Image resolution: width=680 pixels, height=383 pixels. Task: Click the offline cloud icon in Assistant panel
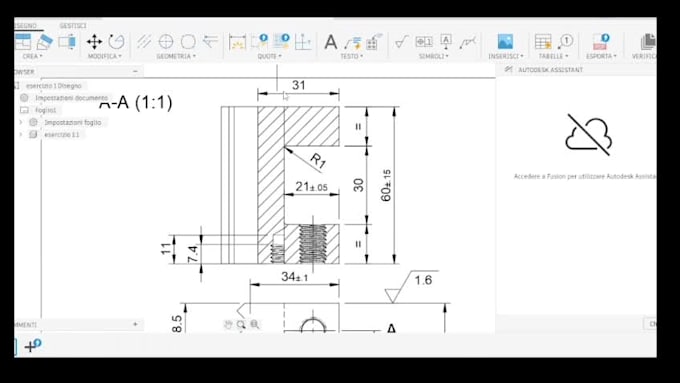pyautogui.click(x=588, y=134)
